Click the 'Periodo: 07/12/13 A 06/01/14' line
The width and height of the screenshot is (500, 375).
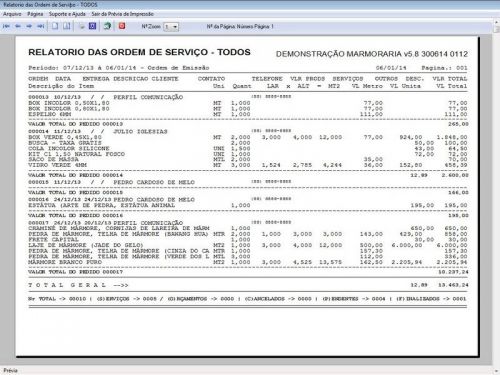click(119, 68)
